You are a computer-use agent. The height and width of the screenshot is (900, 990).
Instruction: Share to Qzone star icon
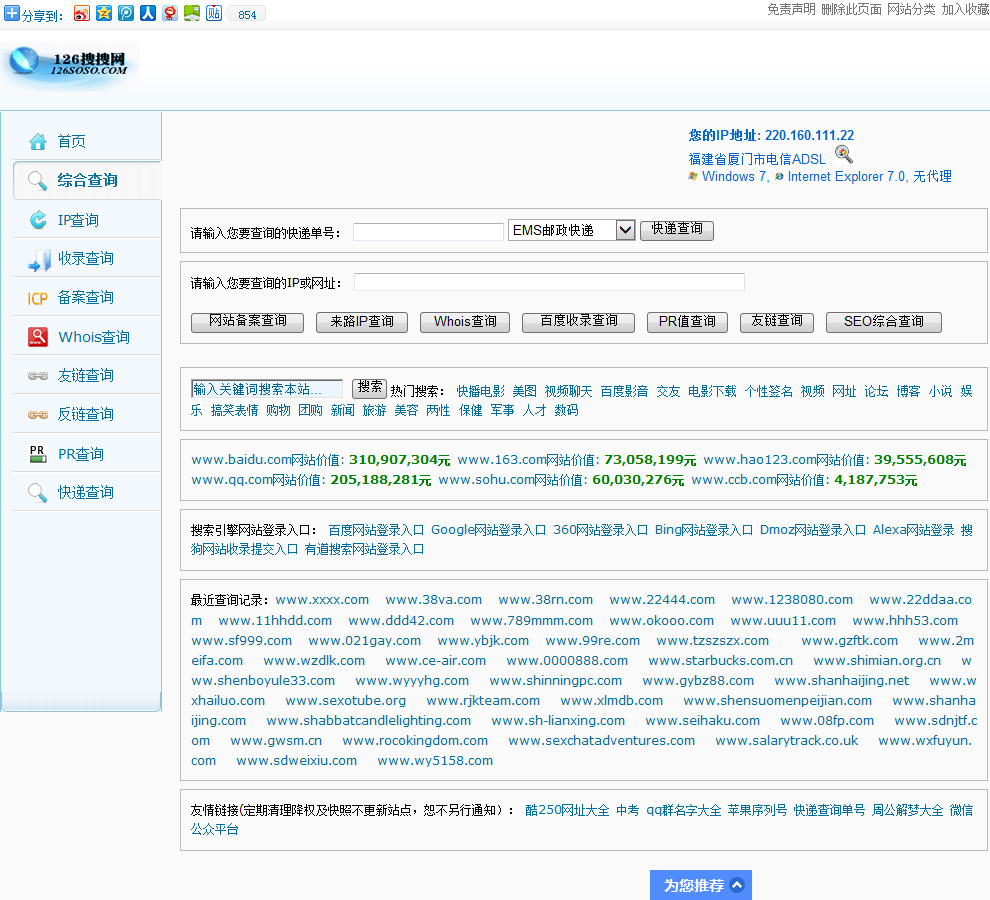pyautogui.click(x=104, y=13)
